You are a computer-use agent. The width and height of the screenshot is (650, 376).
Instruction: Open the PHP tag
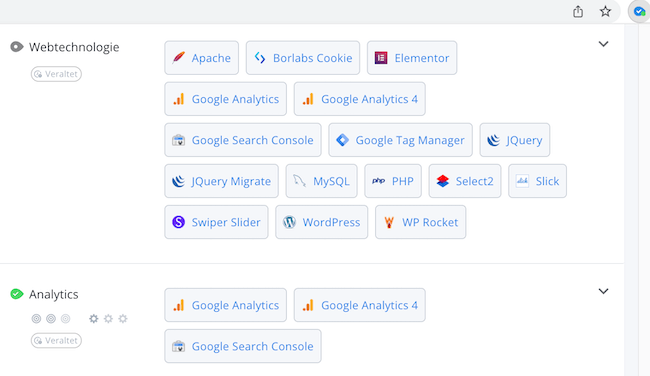coord(393,181)
